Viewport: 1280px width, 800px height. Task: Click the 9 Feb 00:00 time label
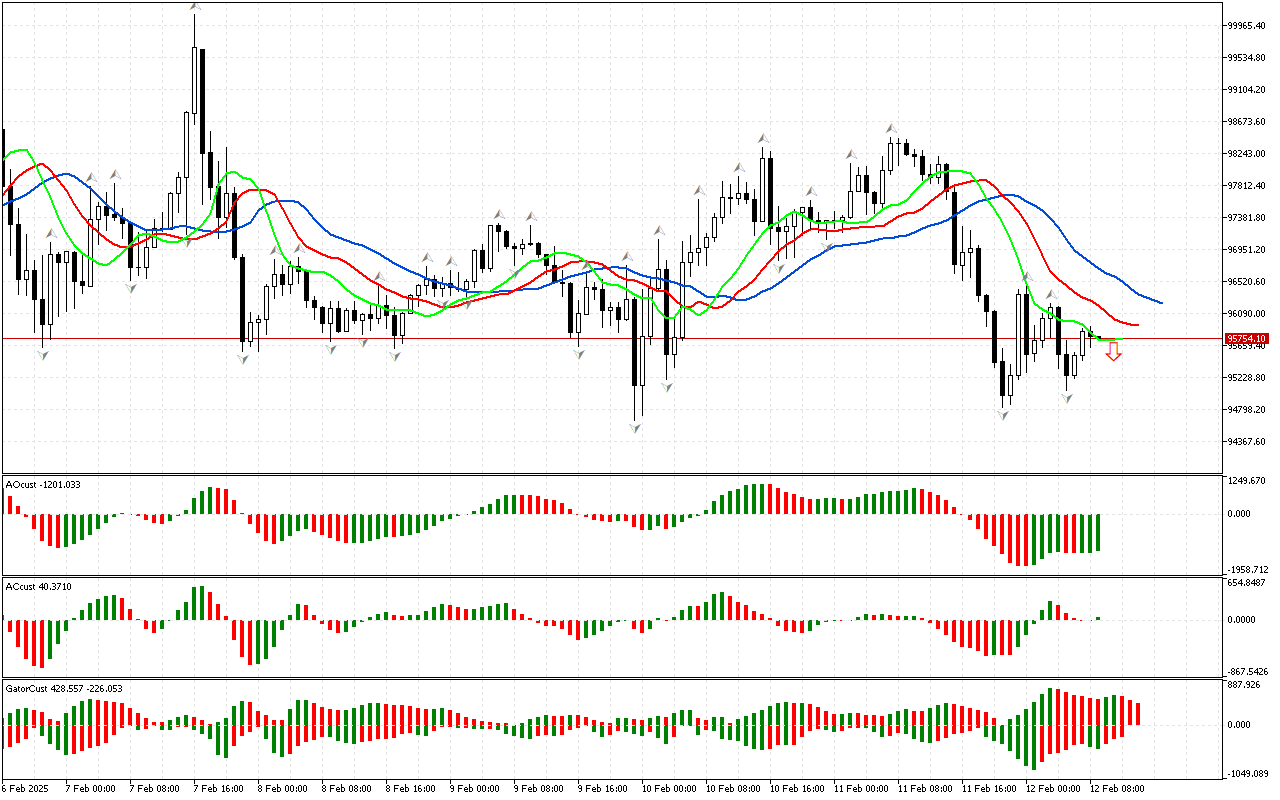[x=474, y=789]
